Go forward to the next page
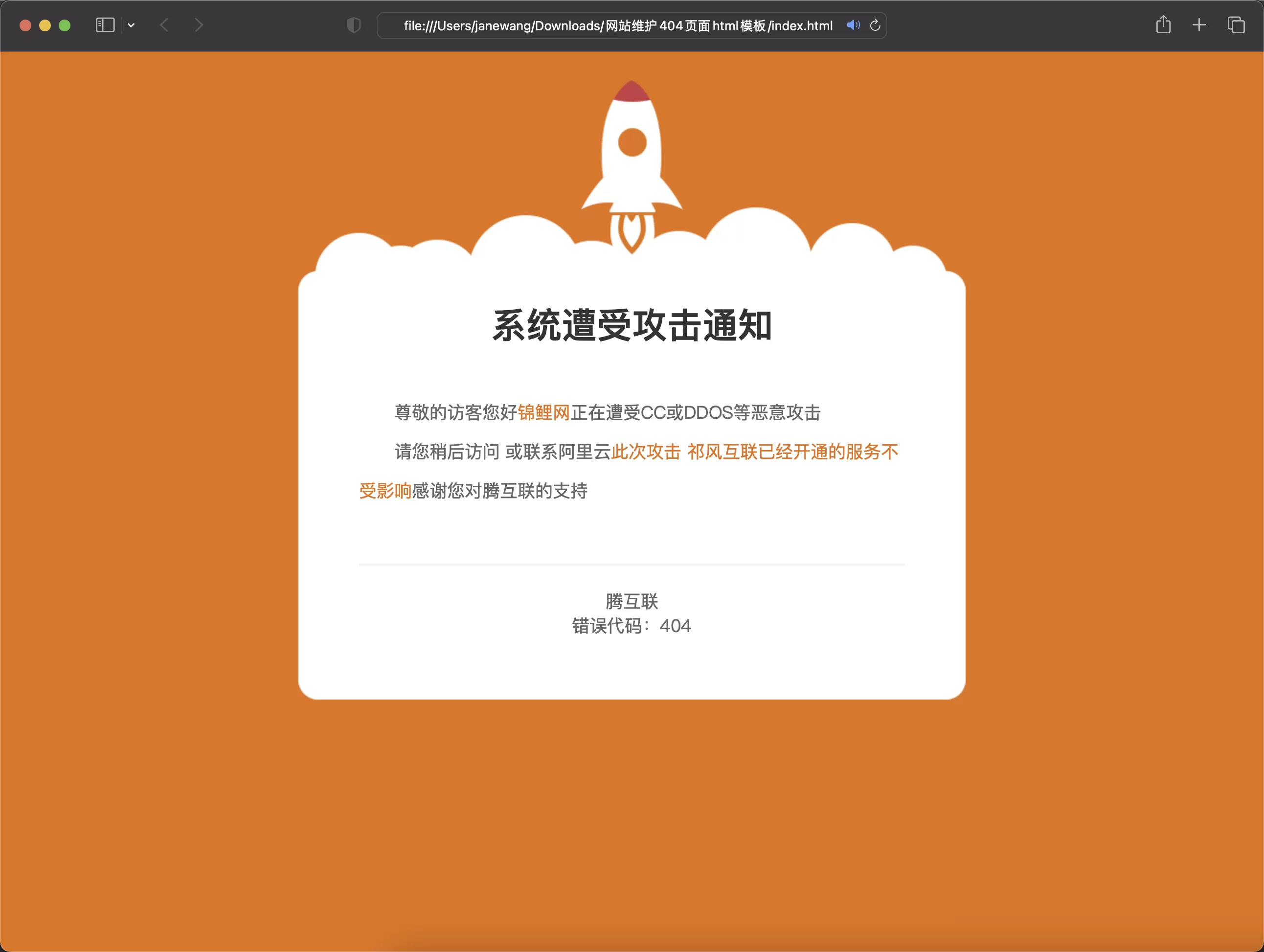The height and width of the screenshot is (952, 1264). click(198, 25)
